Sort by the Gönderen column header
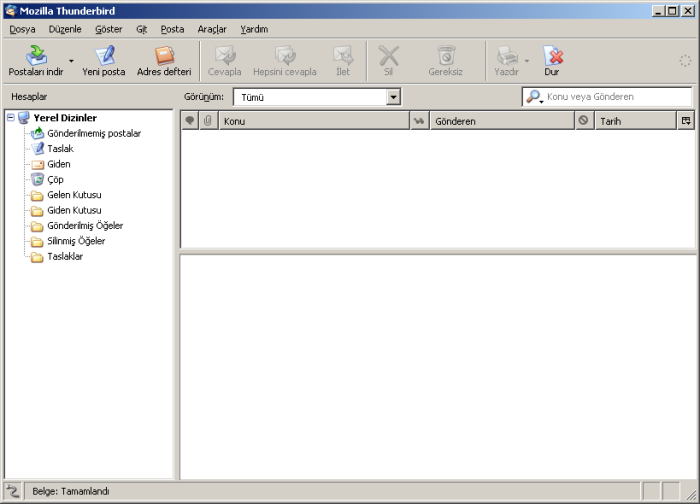The width and height of the screenshot is (700, 504). tap(502, 121)
